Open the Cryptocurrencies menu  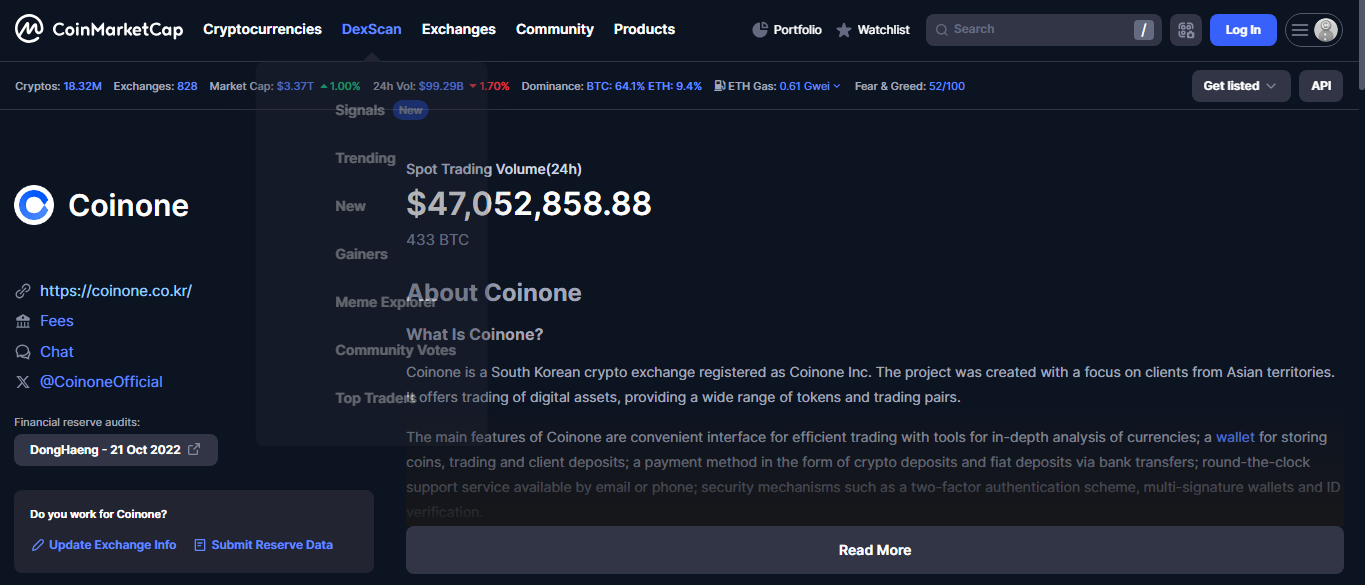tap(262, 29)
